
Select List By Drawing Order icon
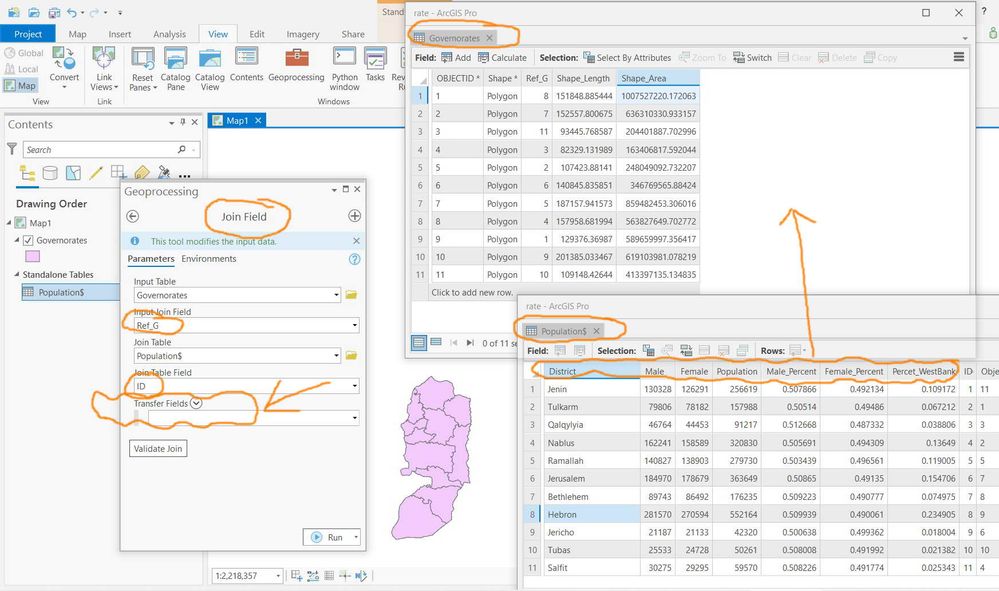[27, 173]
